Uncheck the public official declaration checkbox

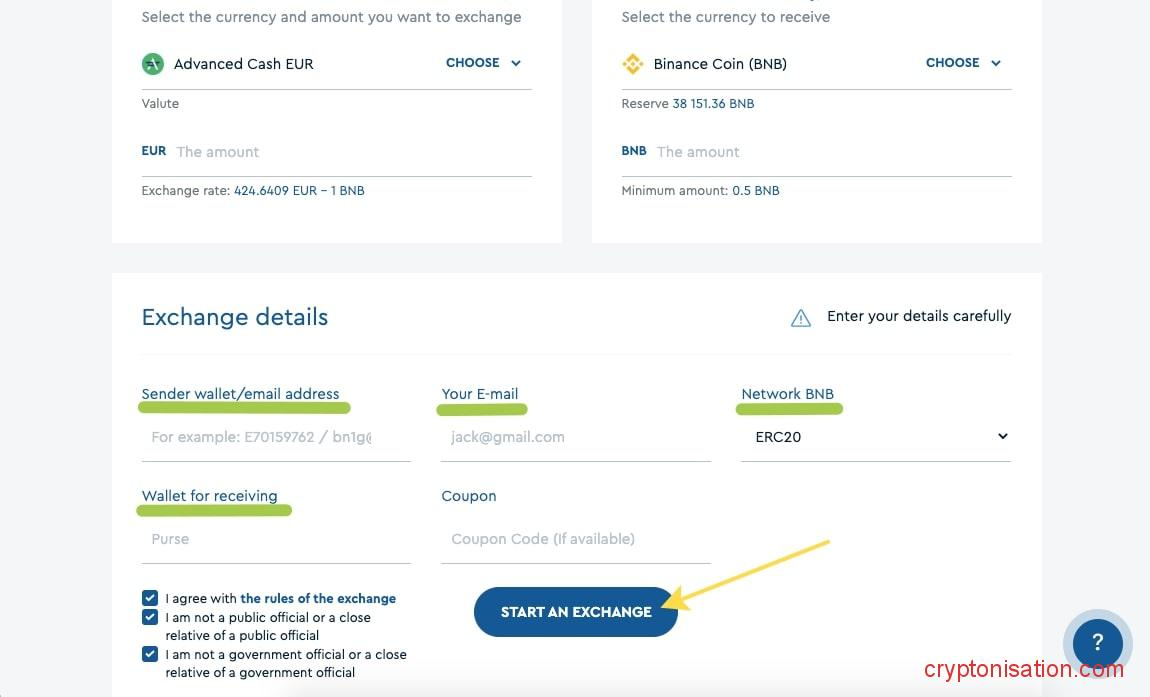click(x=150, y=617)
